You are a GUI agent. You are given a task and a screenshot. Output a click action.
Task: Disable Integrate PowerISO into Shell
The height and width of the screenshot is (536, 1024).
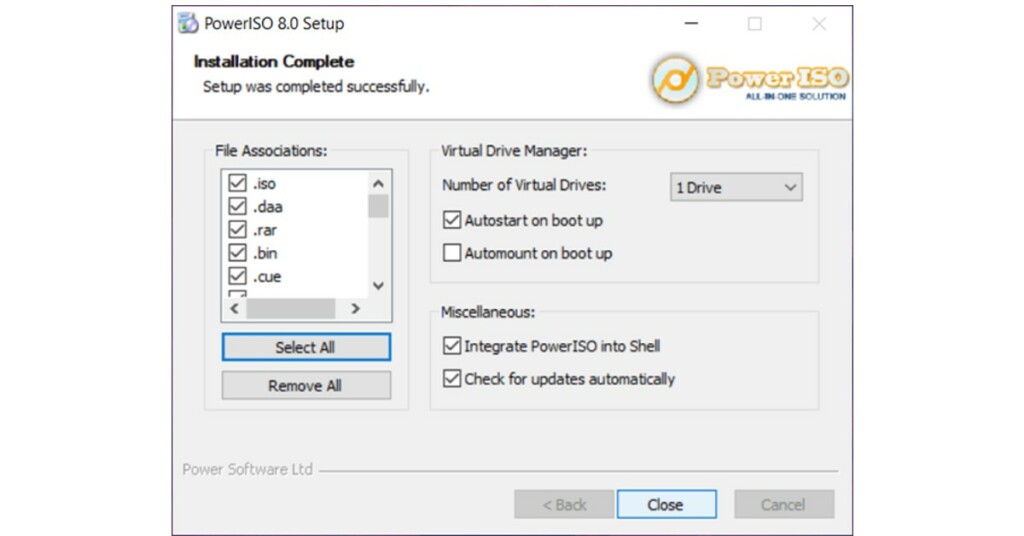coord(452,346)
